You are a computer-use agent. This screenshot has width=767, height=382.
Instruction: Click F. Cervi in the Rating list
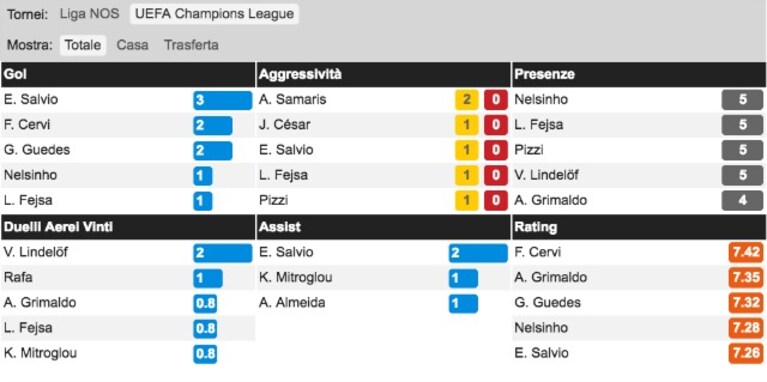[x=538, y=252]
